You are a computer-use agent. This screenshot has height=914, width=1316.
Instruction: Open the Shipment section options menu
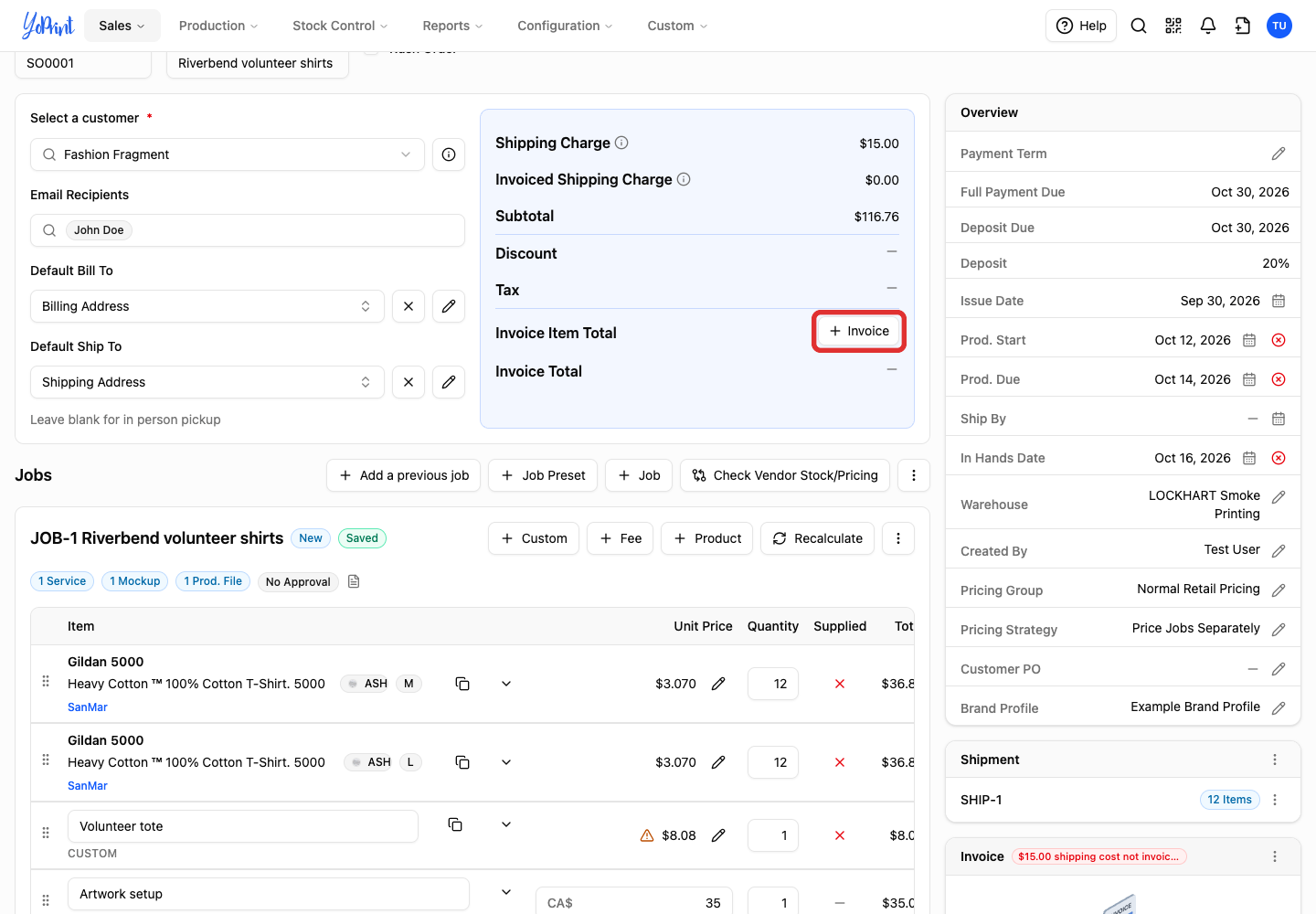[1275, 760]
